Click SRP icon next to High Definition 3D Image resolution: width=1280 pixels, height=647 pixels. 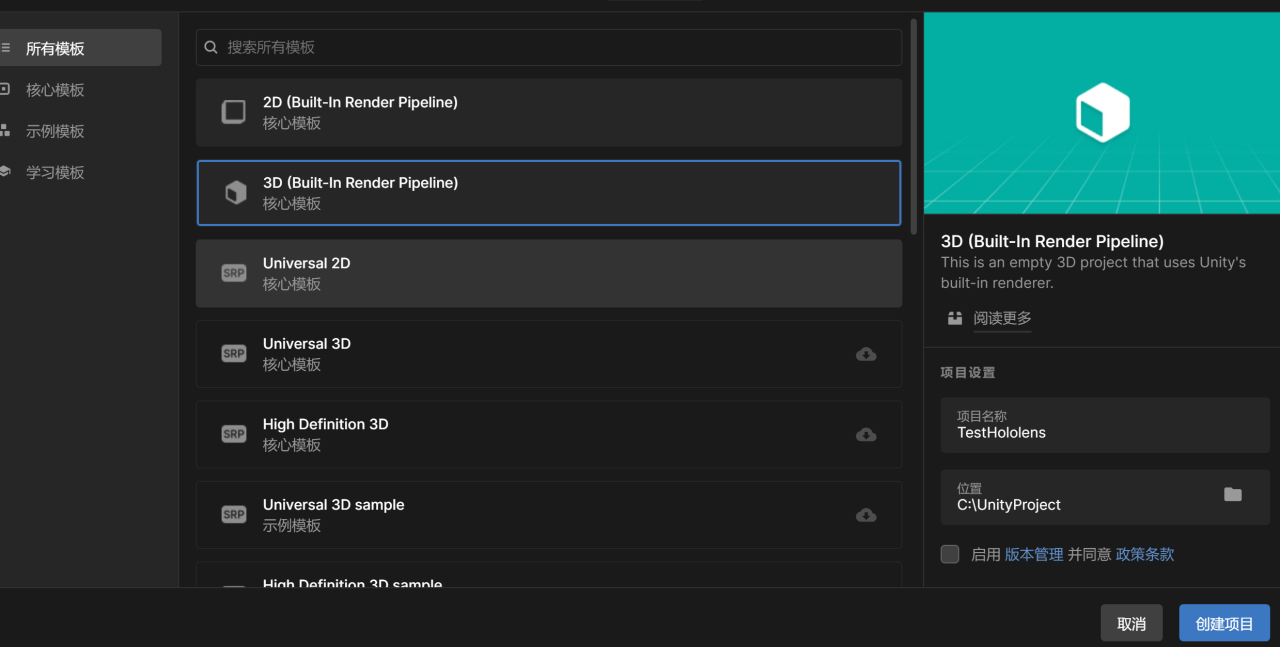click(x=234, y=434)
